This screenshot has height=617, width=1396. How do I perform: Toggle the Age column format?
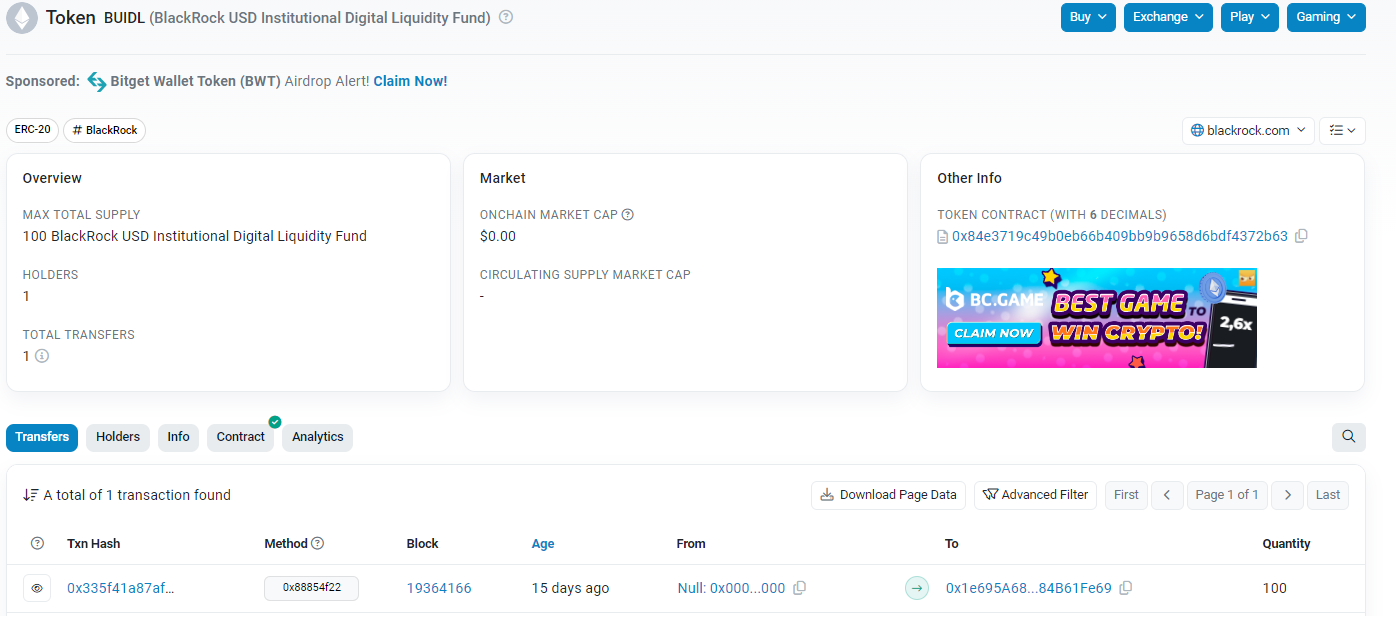click(x=543, y=544)
